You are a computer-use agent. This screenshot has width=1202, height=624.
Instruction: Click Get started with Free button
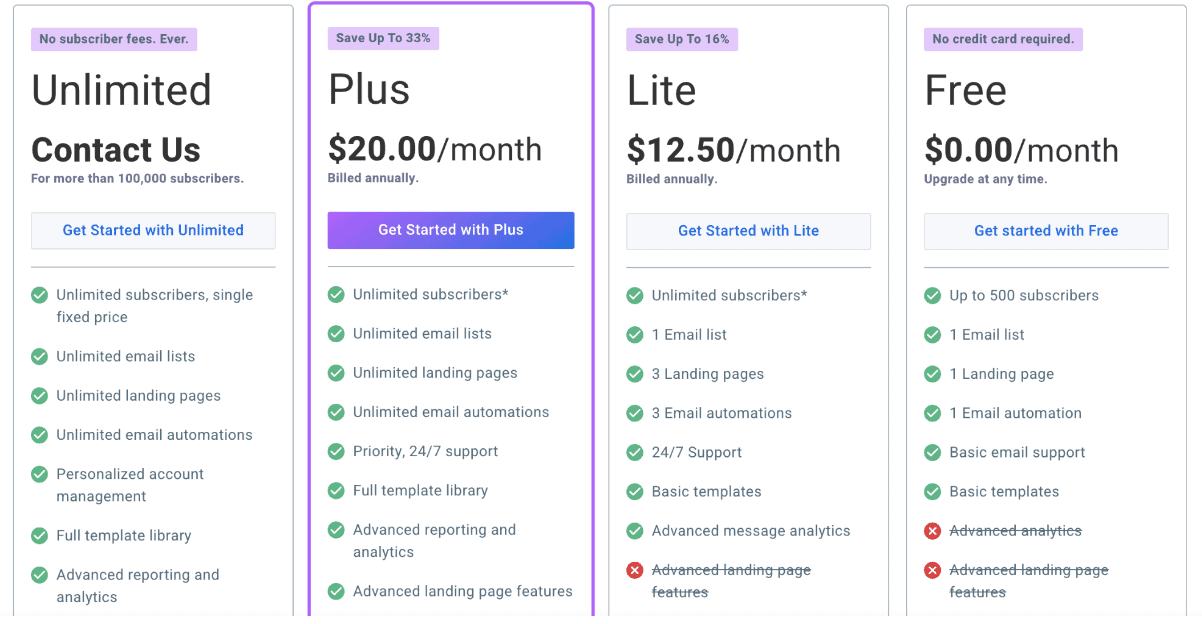[1046, 231]
